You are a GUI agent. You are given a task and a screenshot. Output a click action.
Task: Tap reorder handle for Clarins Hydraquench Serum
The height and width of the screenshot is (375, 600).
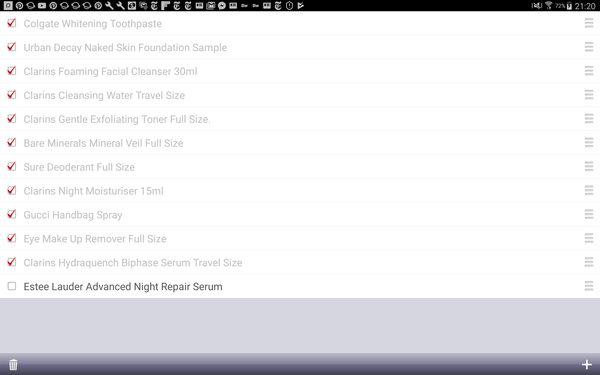coord(589,262)
